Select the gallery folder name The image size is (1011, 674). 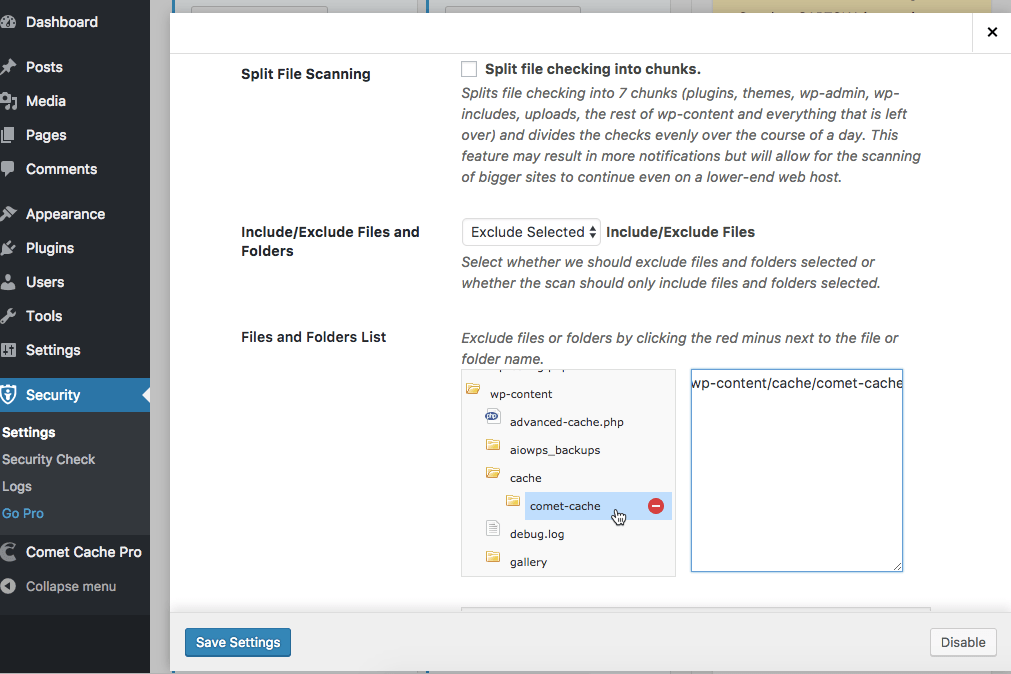click(529, 562)
